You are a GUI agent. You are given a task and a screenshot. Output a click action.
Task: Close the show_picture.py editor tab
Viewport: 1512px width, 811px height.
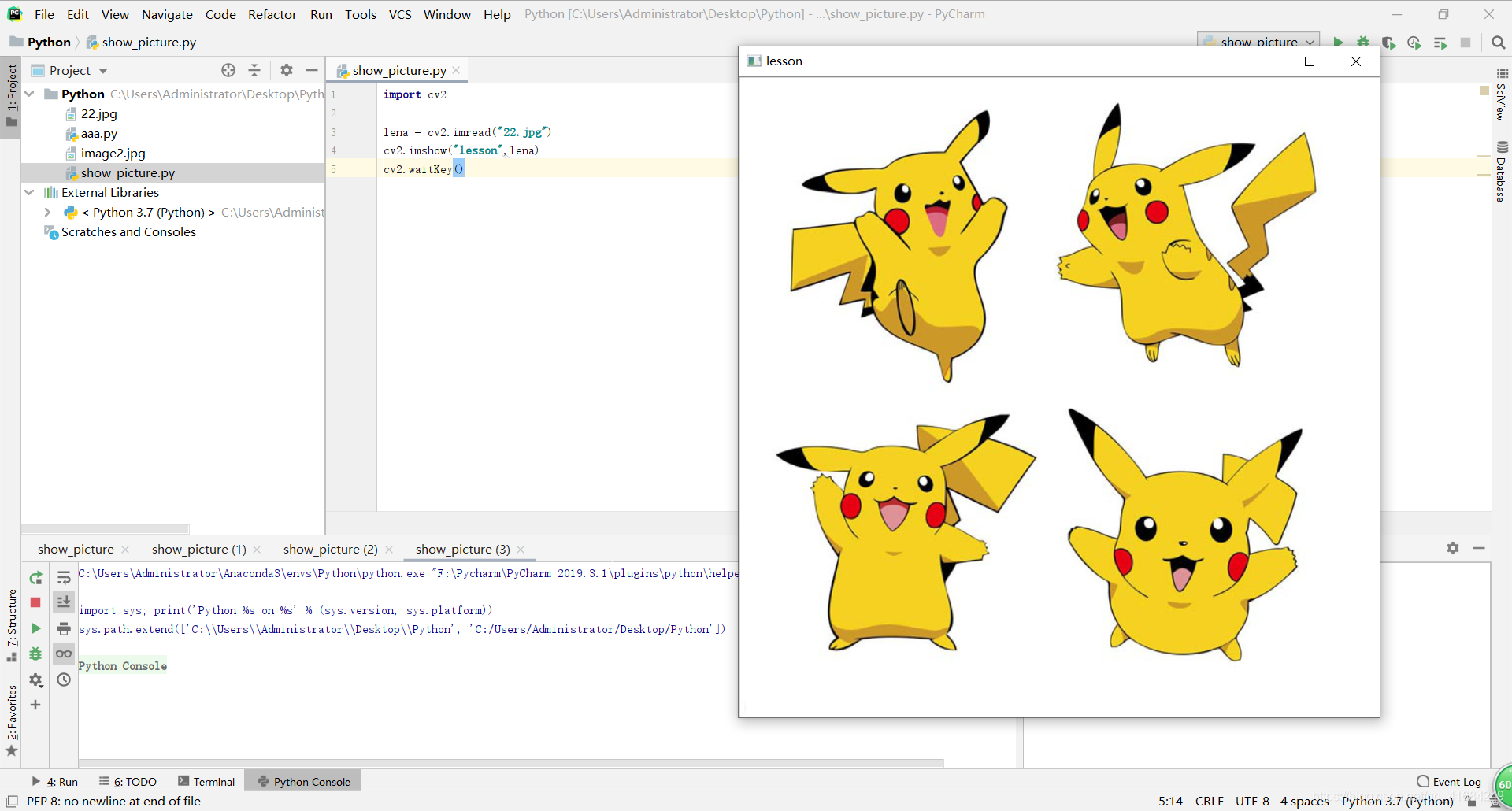pyautogui.click(x=456, y=70)
